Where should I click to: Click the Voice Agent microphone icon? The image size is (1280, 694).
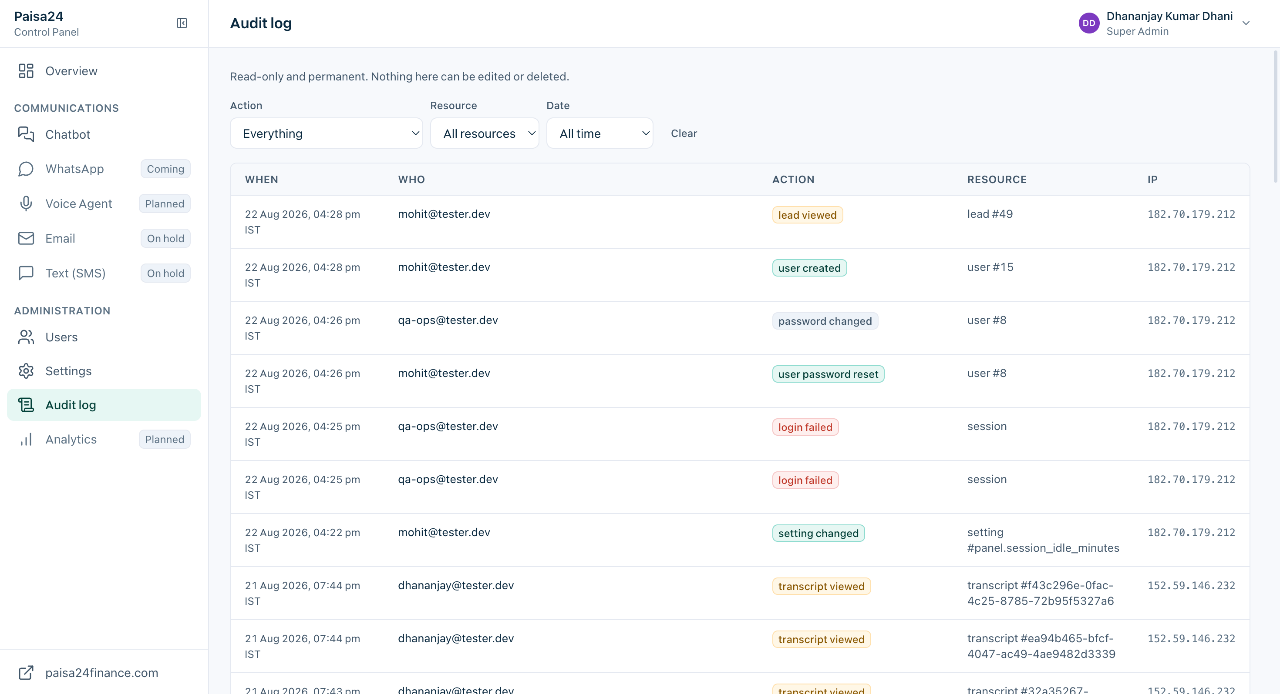tap(26, 203)
